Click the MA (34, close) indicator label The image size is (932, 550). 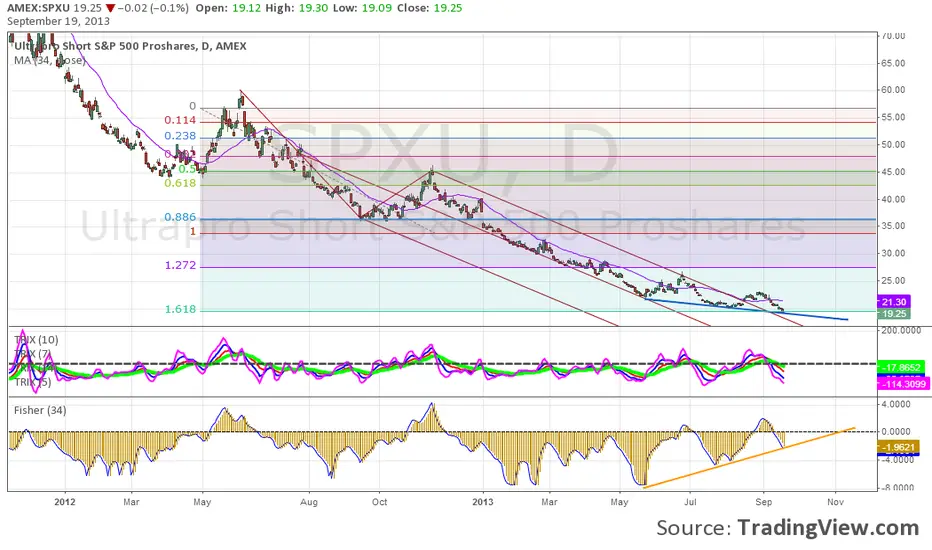click(x=49, y=60)
